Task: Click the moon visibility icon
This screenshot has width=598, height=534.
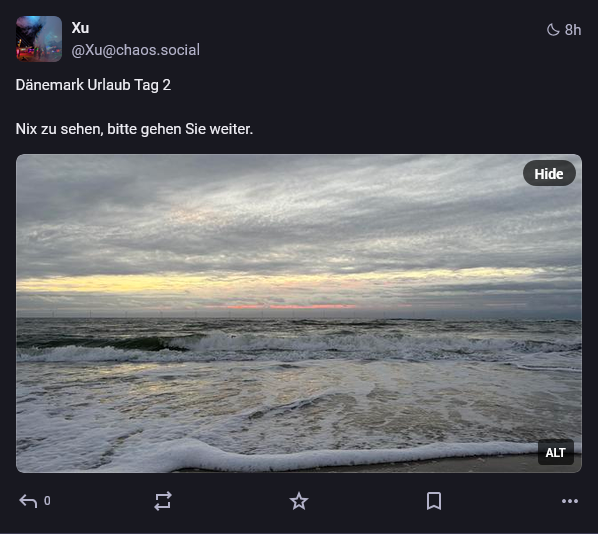Action: (x=553, y=30)
